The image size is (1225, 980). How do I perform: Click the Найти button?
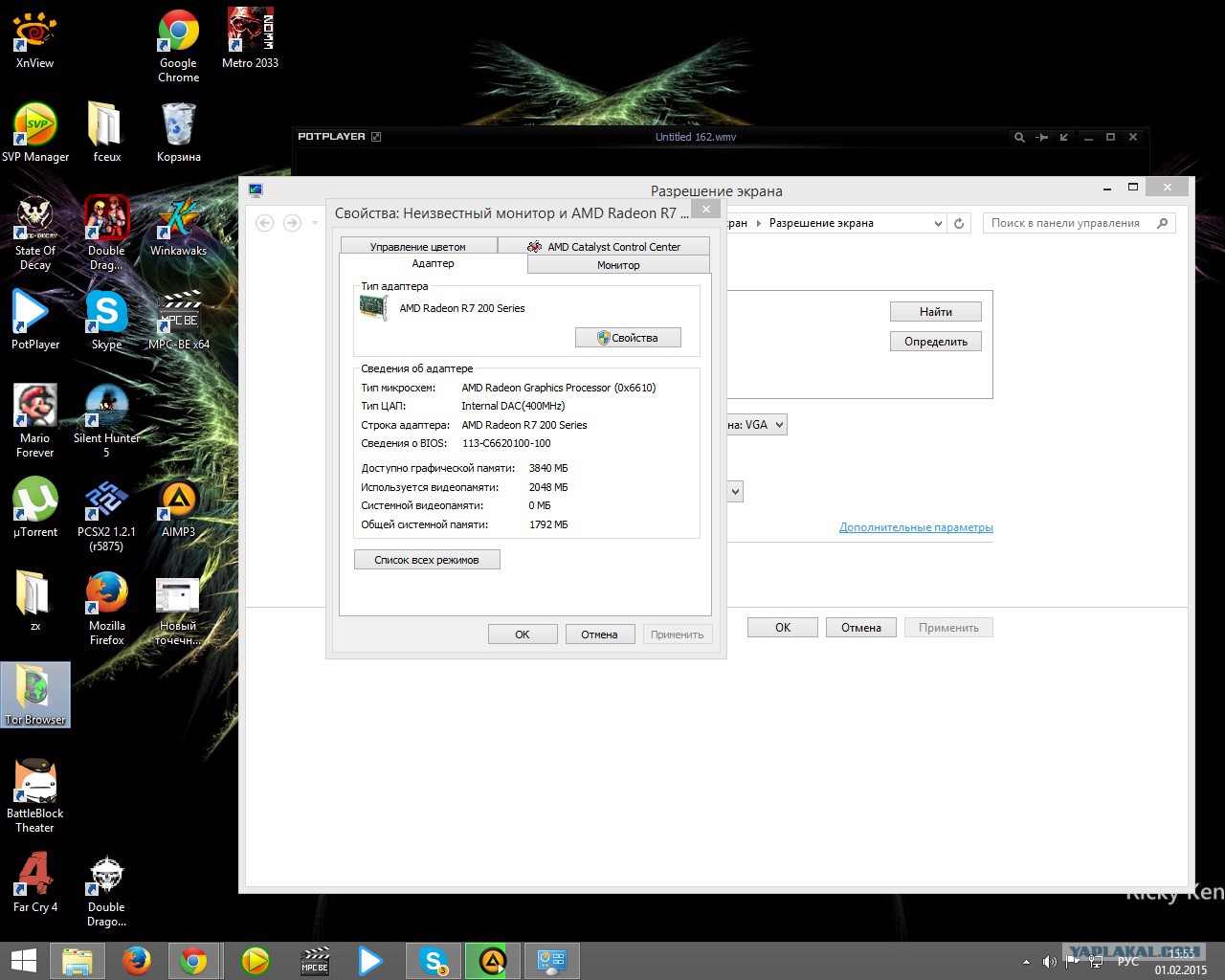click(936, 312)
